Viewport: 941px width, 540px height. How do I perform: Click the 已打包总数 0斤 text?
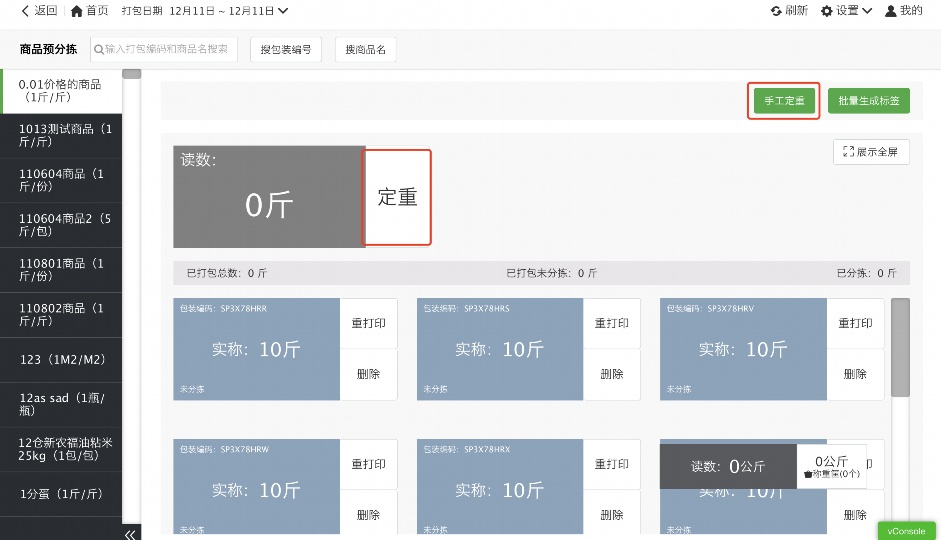tap(226, 274)
